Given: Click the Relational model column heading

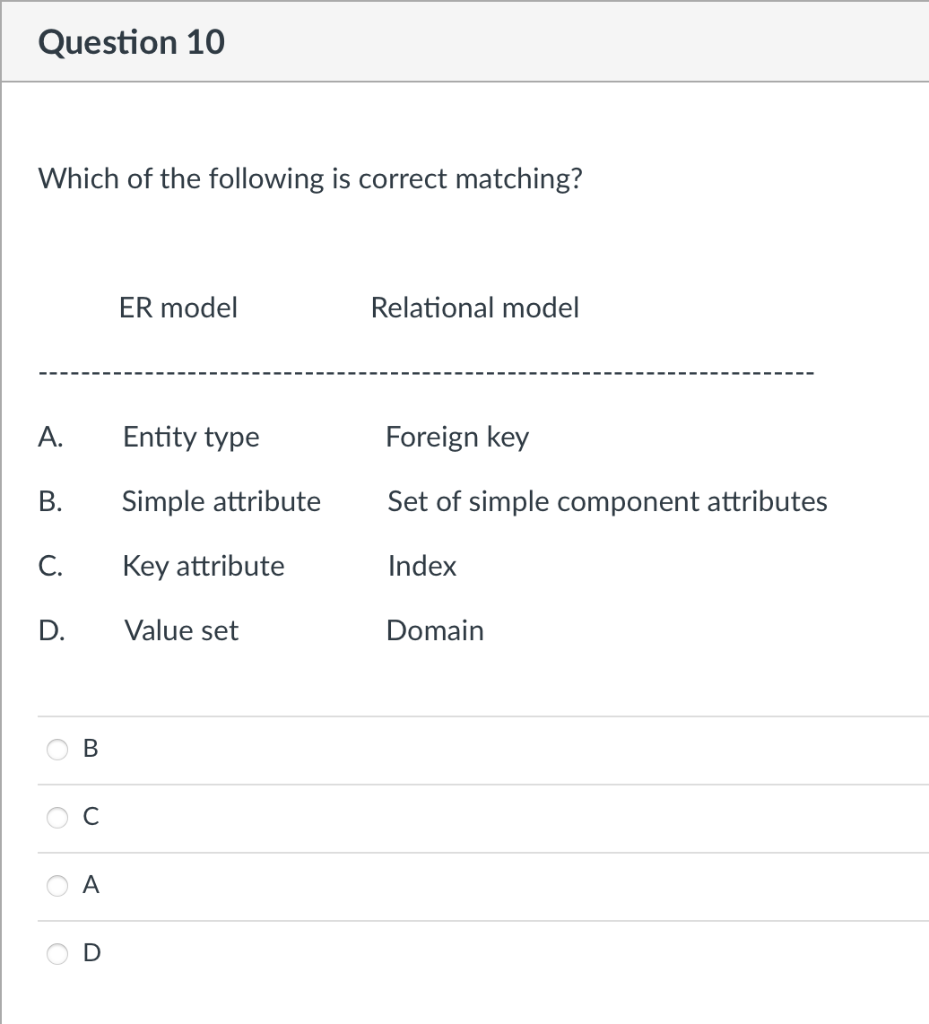Looking at the screenshot, I should (x=474, y=308).
